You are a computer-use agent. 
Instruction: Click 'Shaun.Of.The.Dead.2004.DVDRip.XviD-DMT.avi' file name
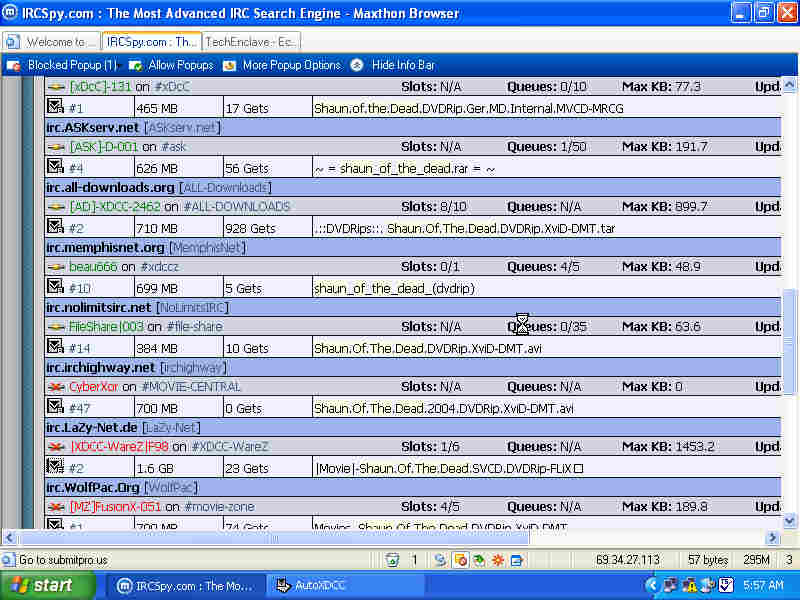pyautogui.click(x=444, y=409)
